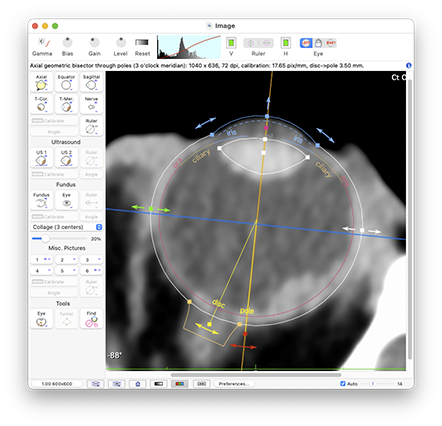Screen dimensions: 442x426
Task: Open the Eye tool under Tools
Action: point(41,319)
